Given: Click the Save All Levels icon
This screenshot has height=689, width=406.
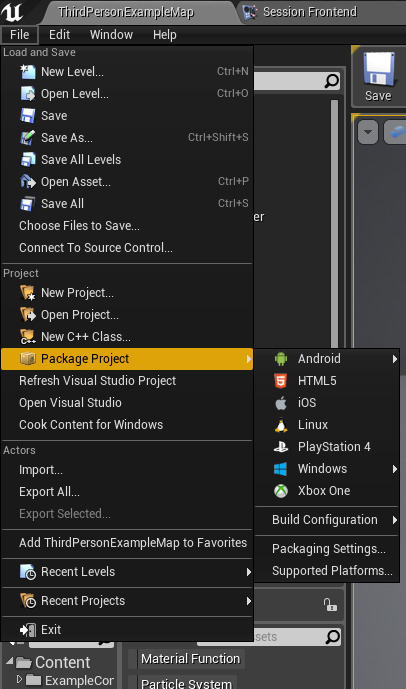Looking at the screenshot, I should [28, 160].
